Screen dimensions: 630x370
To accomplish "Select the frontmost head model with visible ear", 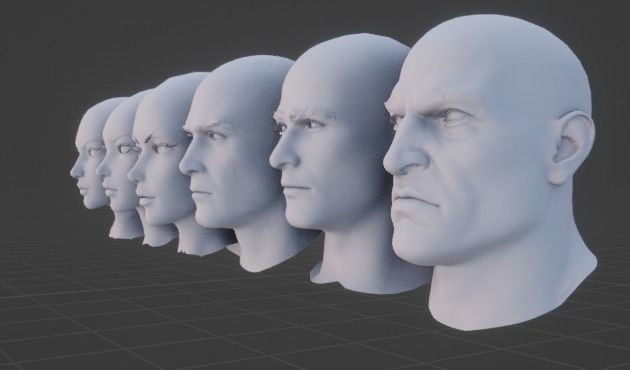I will click(x=490, y=173).
